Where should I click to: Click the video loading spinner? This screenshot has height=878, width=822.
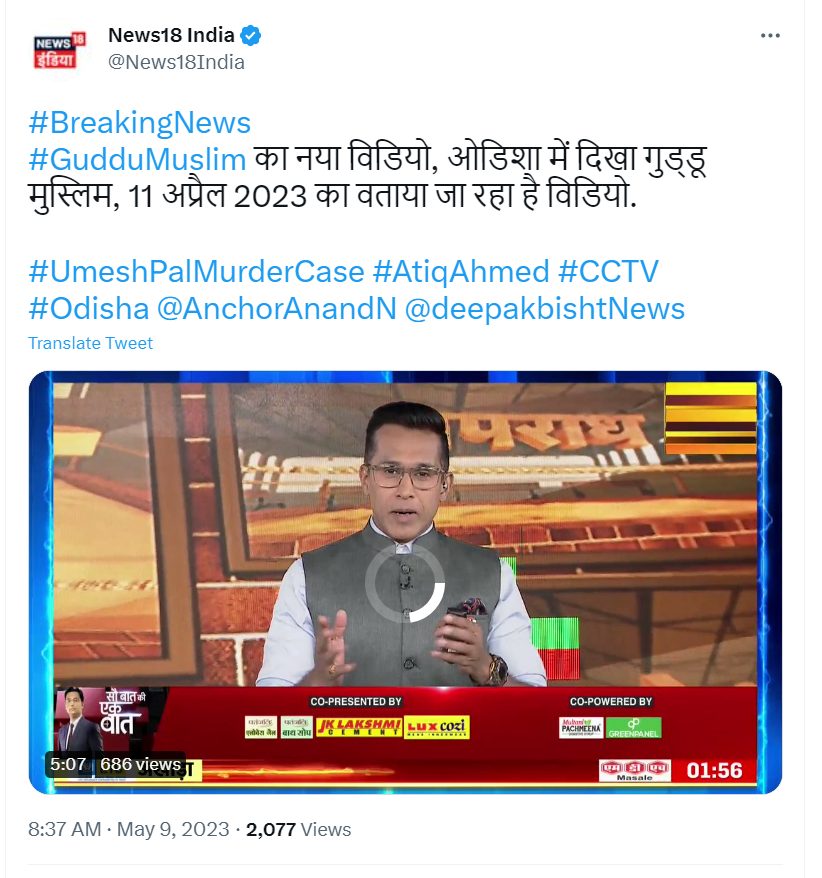pos(405,583)
